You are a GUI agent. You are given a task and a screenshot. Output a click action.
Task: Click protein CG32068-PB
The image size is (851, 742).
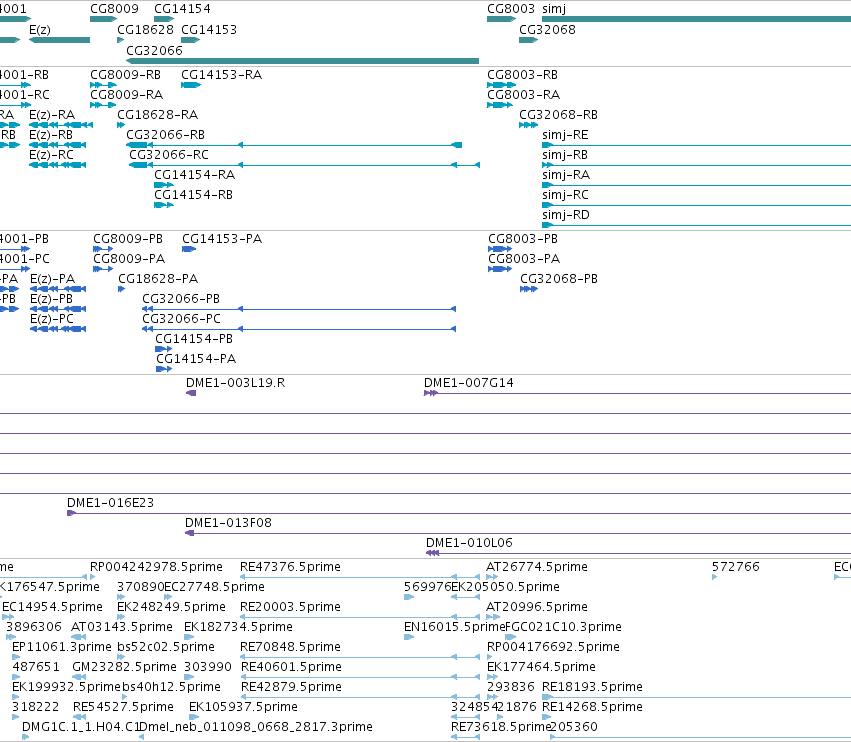[559, 279]
